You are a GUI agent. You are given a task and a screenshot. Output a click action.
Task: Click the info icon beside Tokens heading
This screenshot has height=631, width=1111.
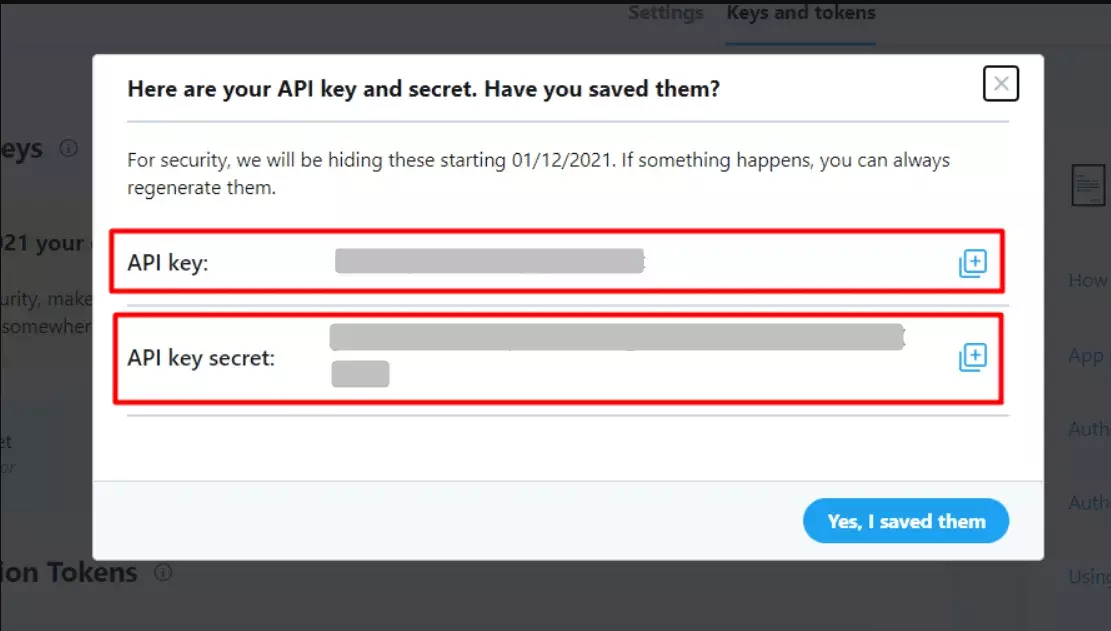(163, 572)
